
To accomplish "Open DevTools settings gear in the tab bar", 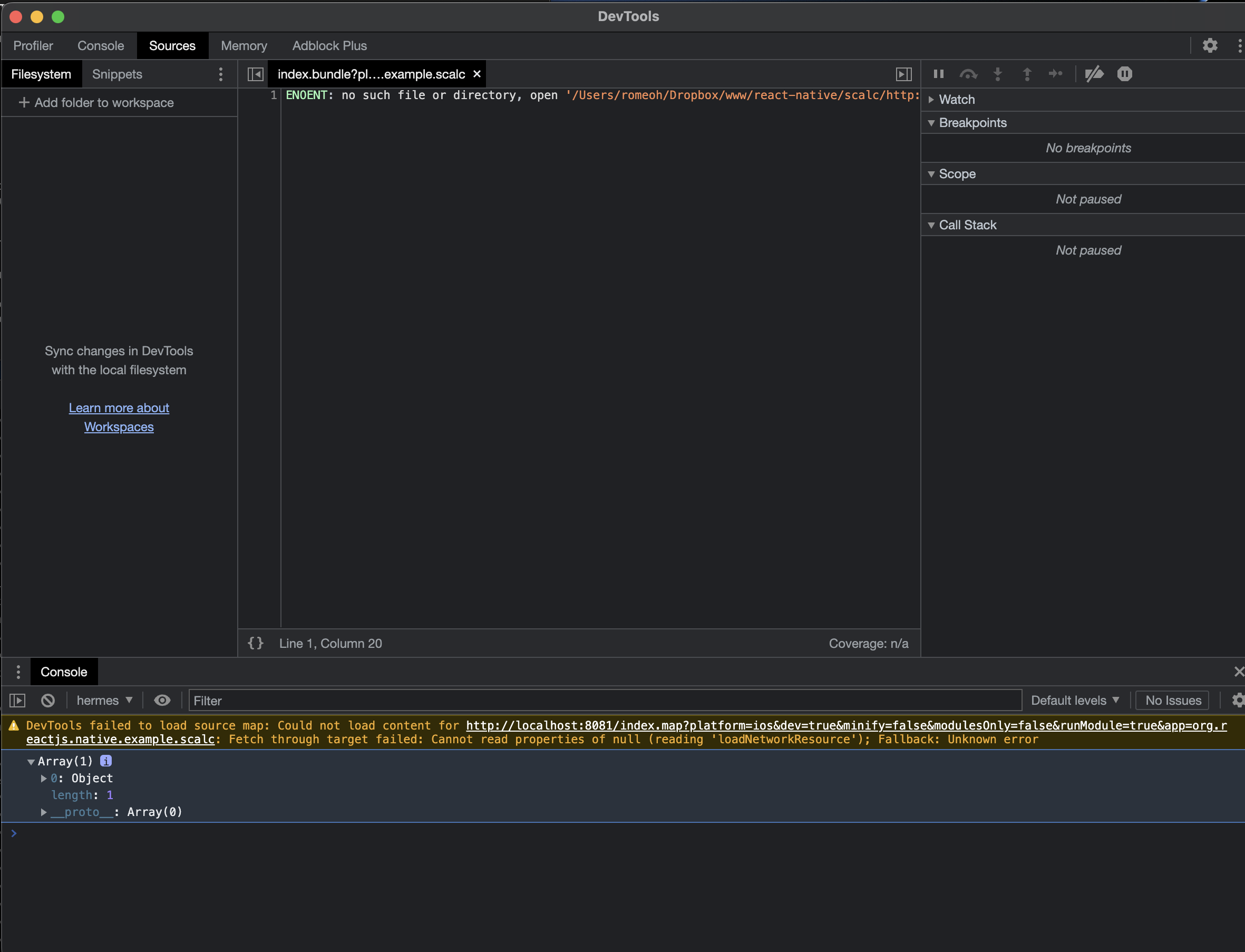I will (x=1210, y=45).
